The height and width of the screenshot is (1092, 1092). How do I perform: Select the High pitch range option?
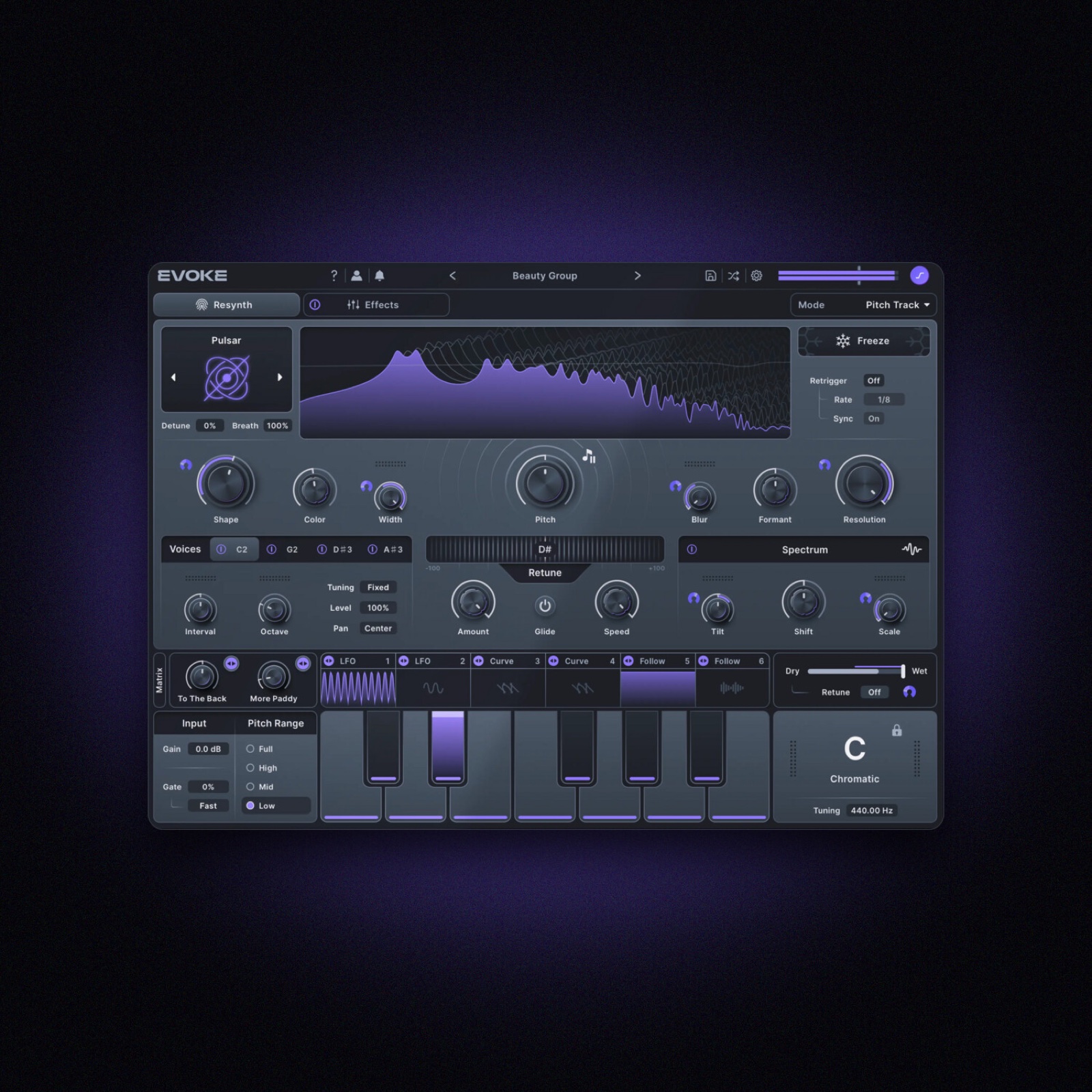261,768
